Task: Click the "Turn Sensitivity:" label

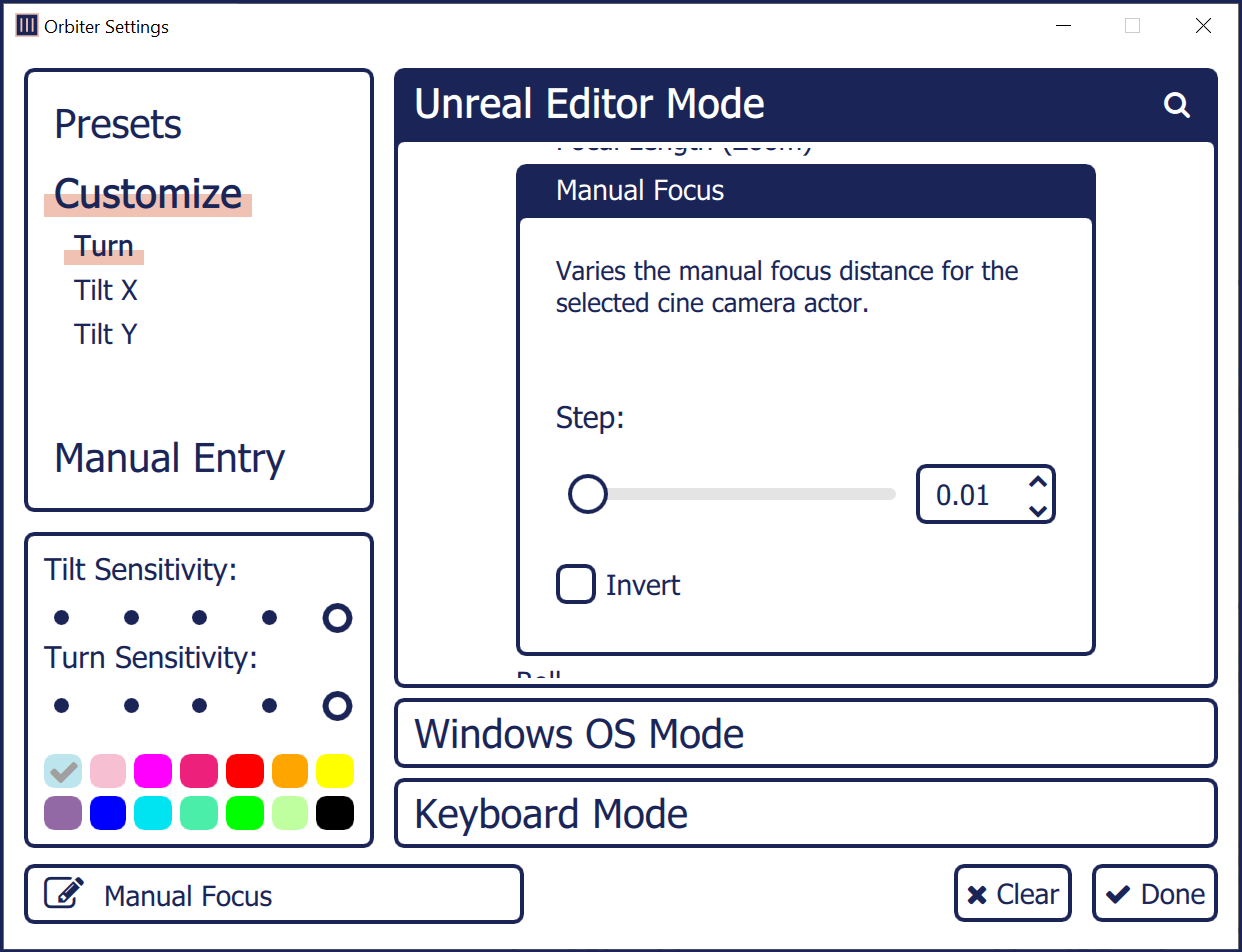Action: 151,658
